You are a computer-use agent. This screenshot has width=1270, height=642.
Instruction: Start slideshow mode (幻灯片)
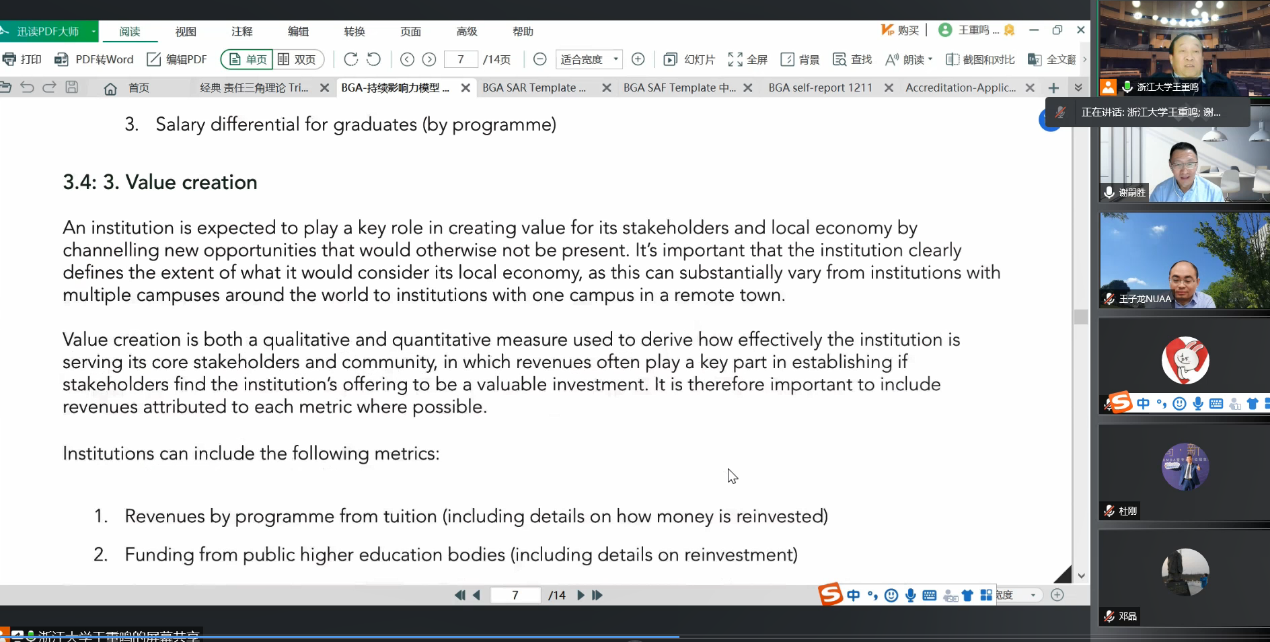tap(689, 59)
